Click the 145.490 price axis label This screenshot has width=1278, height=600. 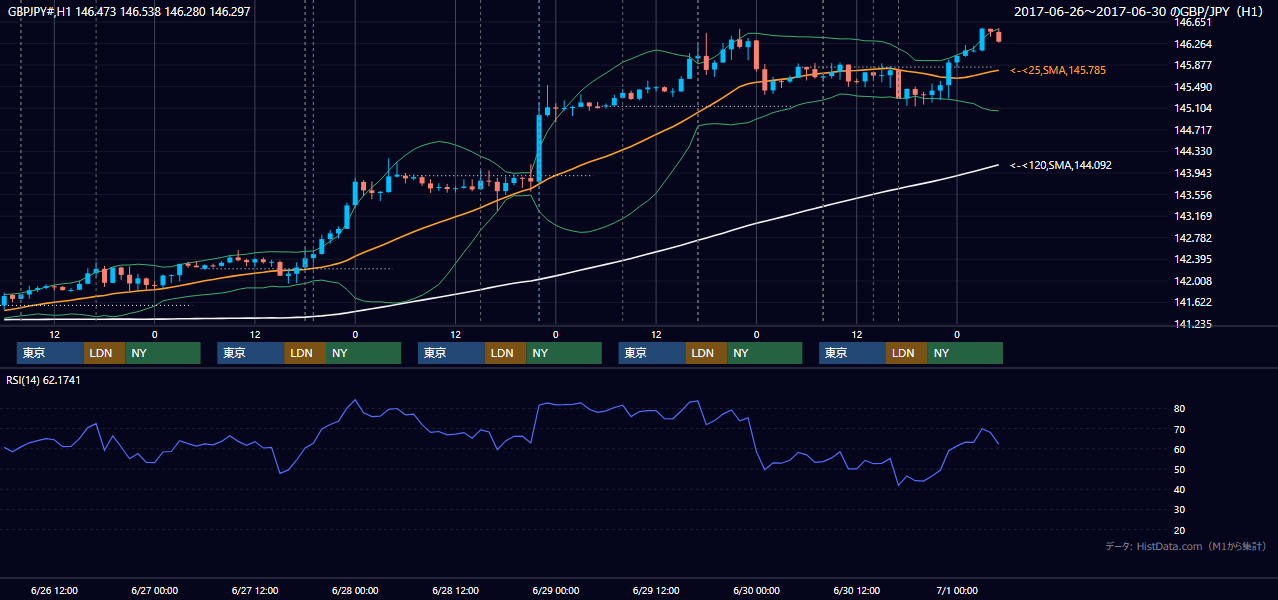tap(1193, 87)
